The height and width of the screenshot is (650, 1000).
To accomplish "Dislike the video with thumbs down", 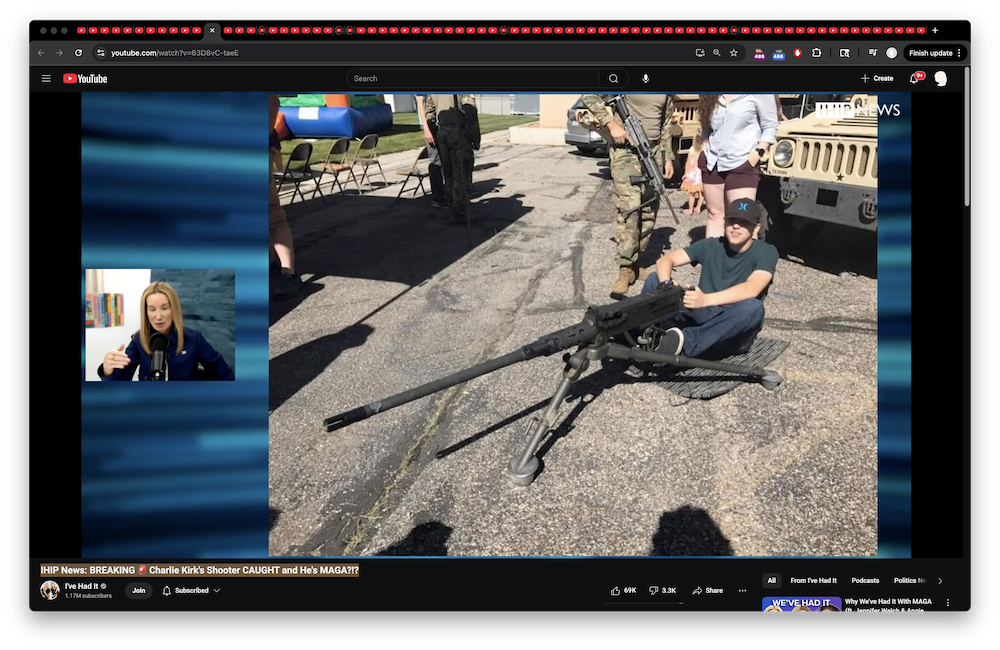I will pos(662,590).
